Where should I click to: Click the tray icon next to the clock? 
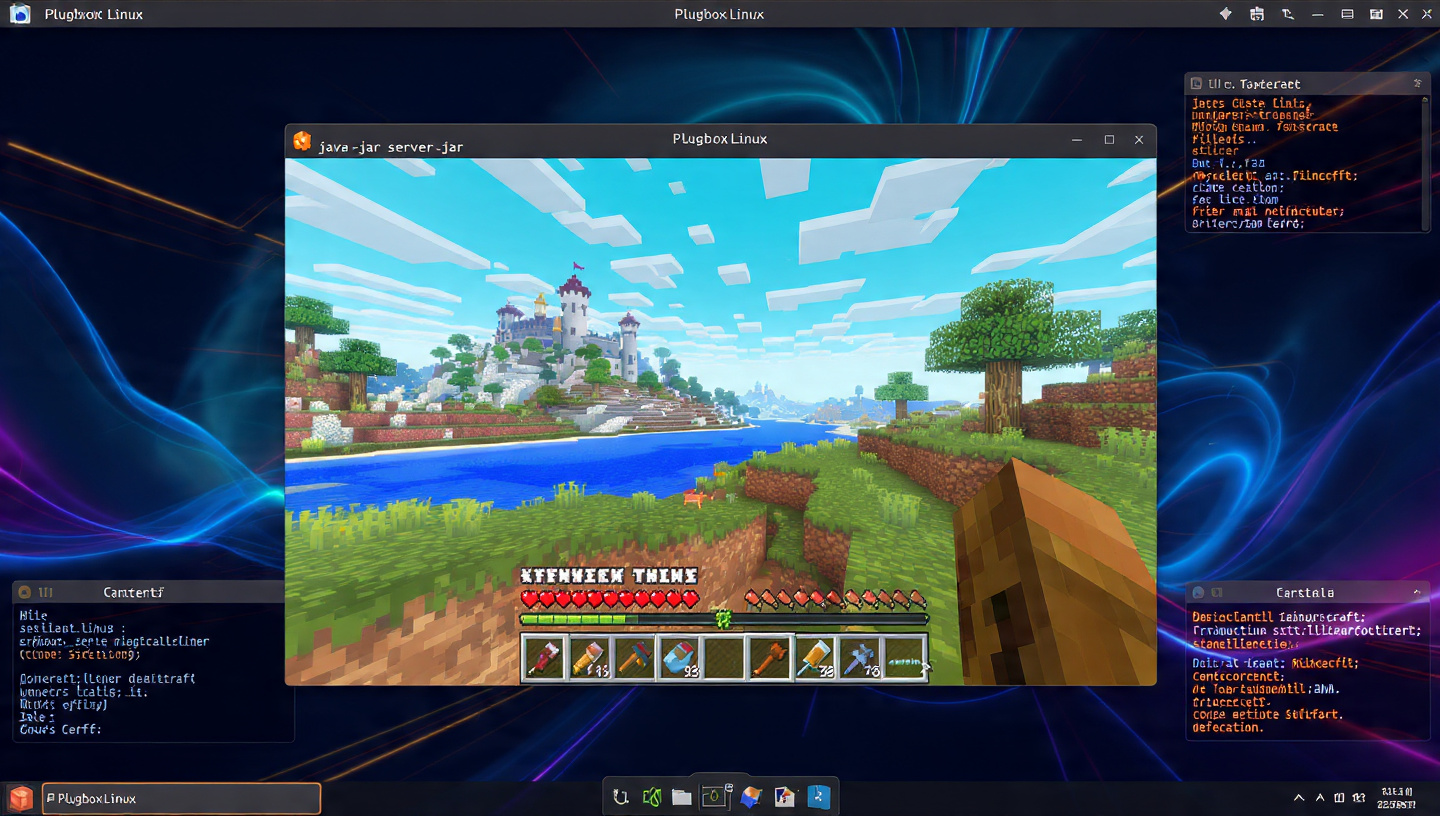(x=1359, y=798)
